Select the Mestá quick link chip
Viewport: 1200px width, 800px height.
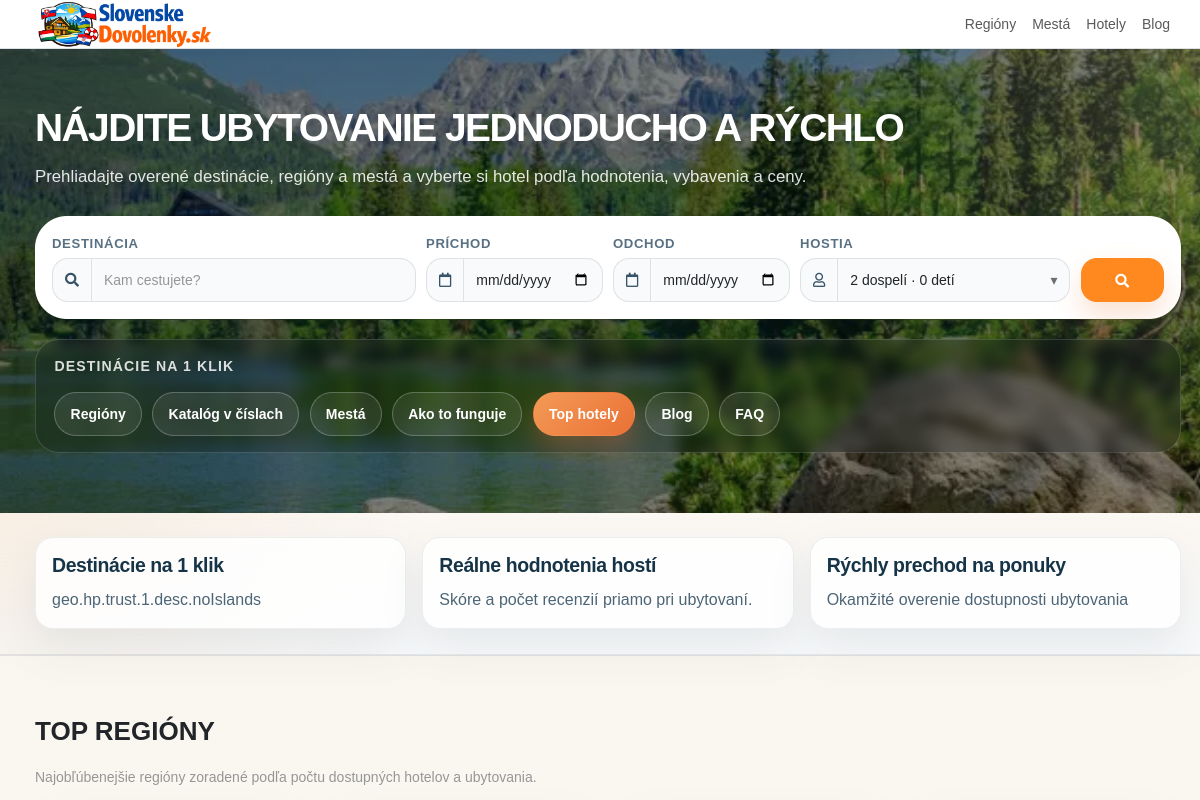tap(346, 414)
